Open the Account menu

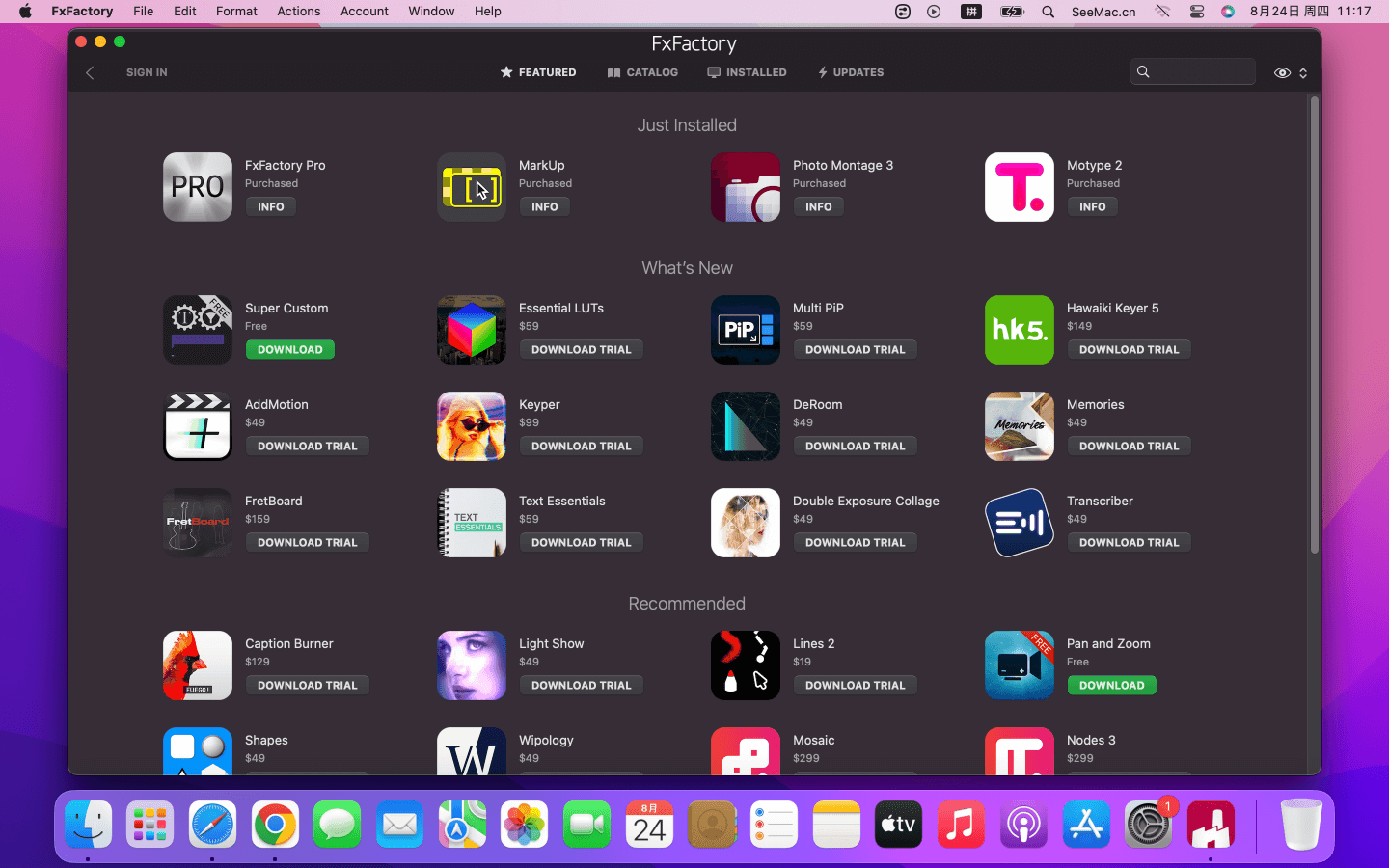coord(365,12)
